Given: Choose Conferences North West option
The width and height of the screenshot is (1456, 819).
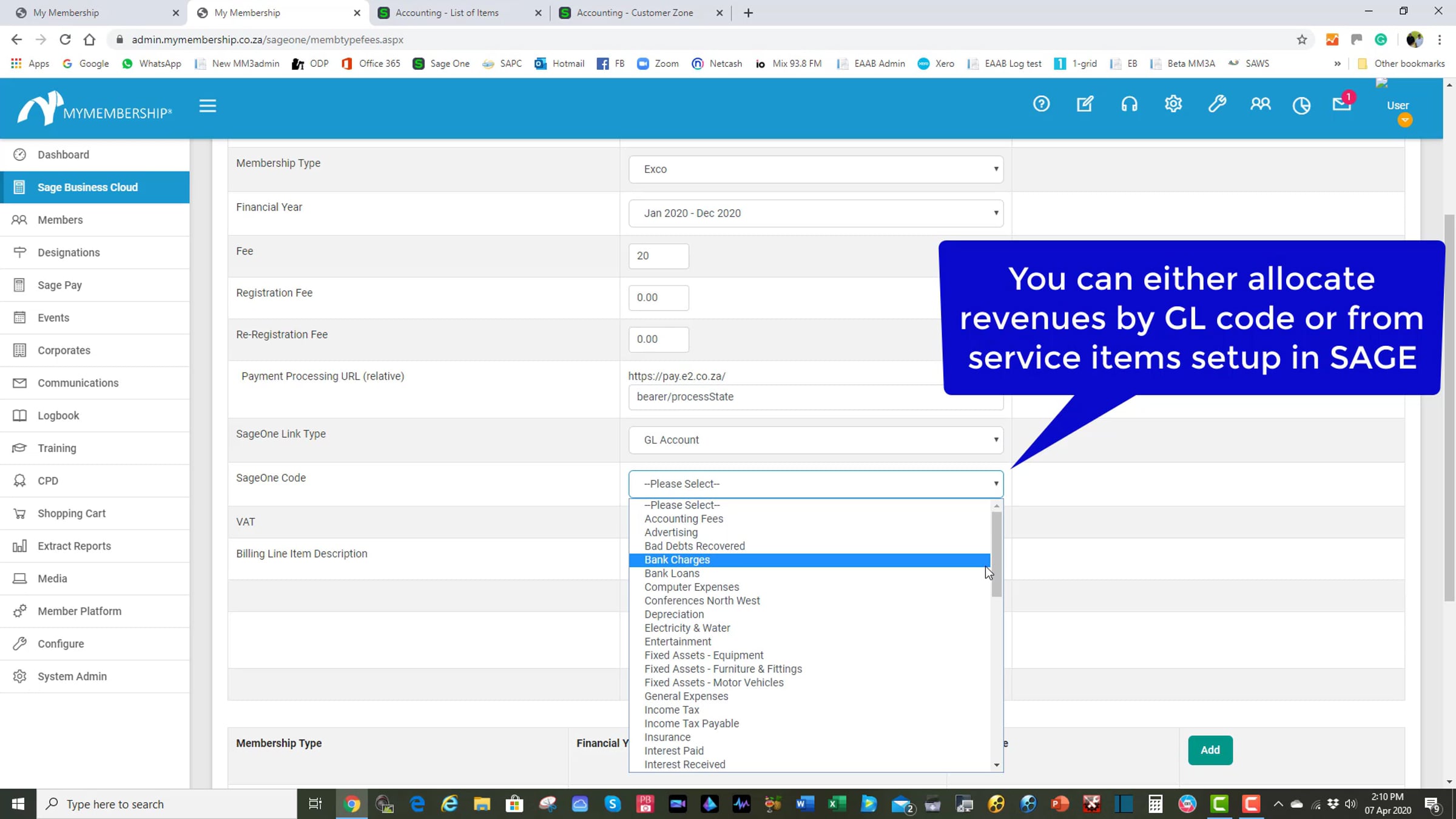Looking at the screenshot, I should point(702,601).
